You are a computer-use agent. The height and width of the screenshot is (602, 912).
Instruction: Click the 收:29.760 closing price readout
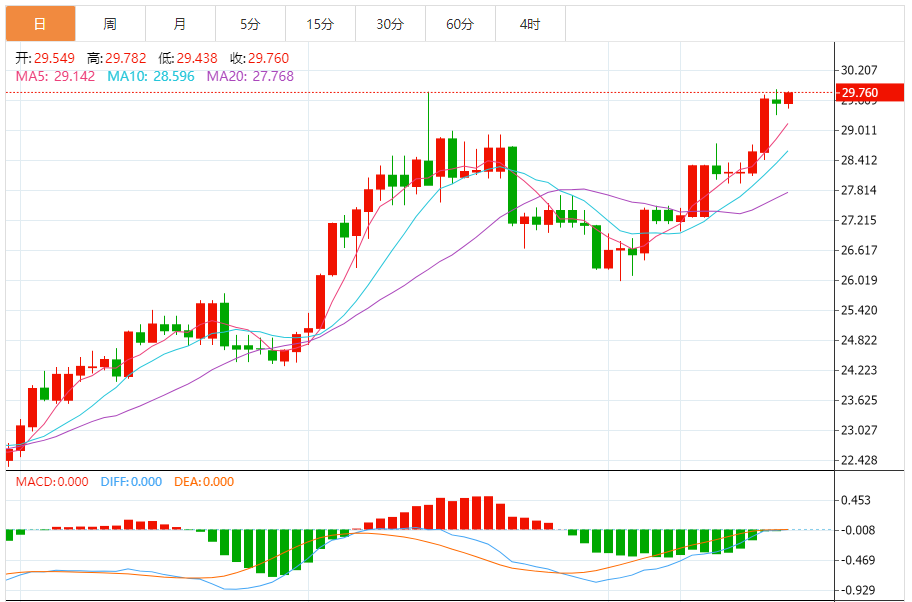(x=259, y=58)
